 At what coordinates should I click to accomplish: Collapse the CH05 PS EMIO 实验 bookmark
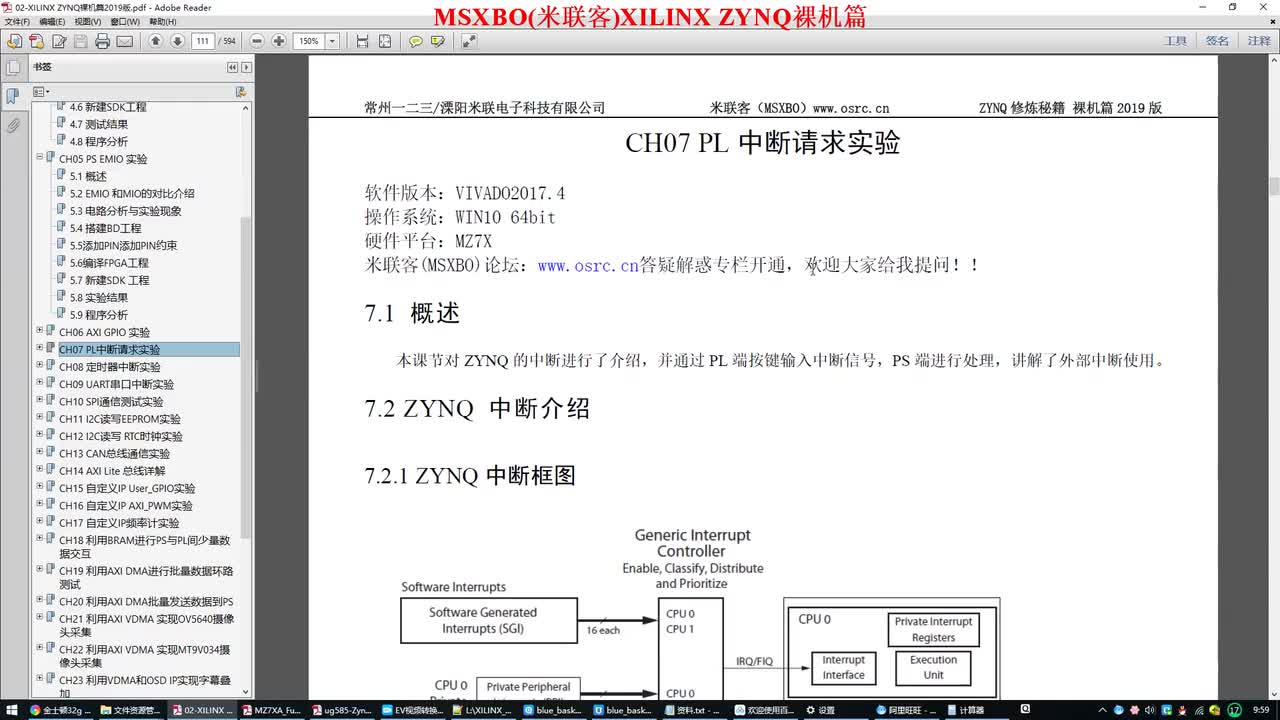point(40,158)
